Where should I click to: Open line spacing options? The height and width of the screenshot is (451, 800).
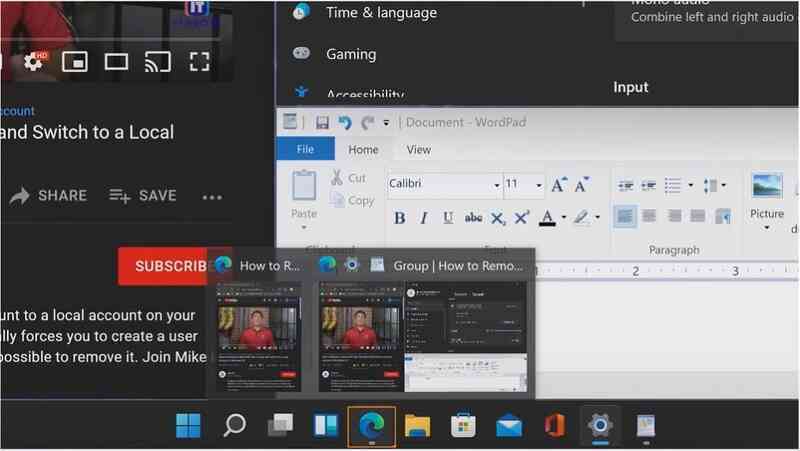(x=714, y=186)
